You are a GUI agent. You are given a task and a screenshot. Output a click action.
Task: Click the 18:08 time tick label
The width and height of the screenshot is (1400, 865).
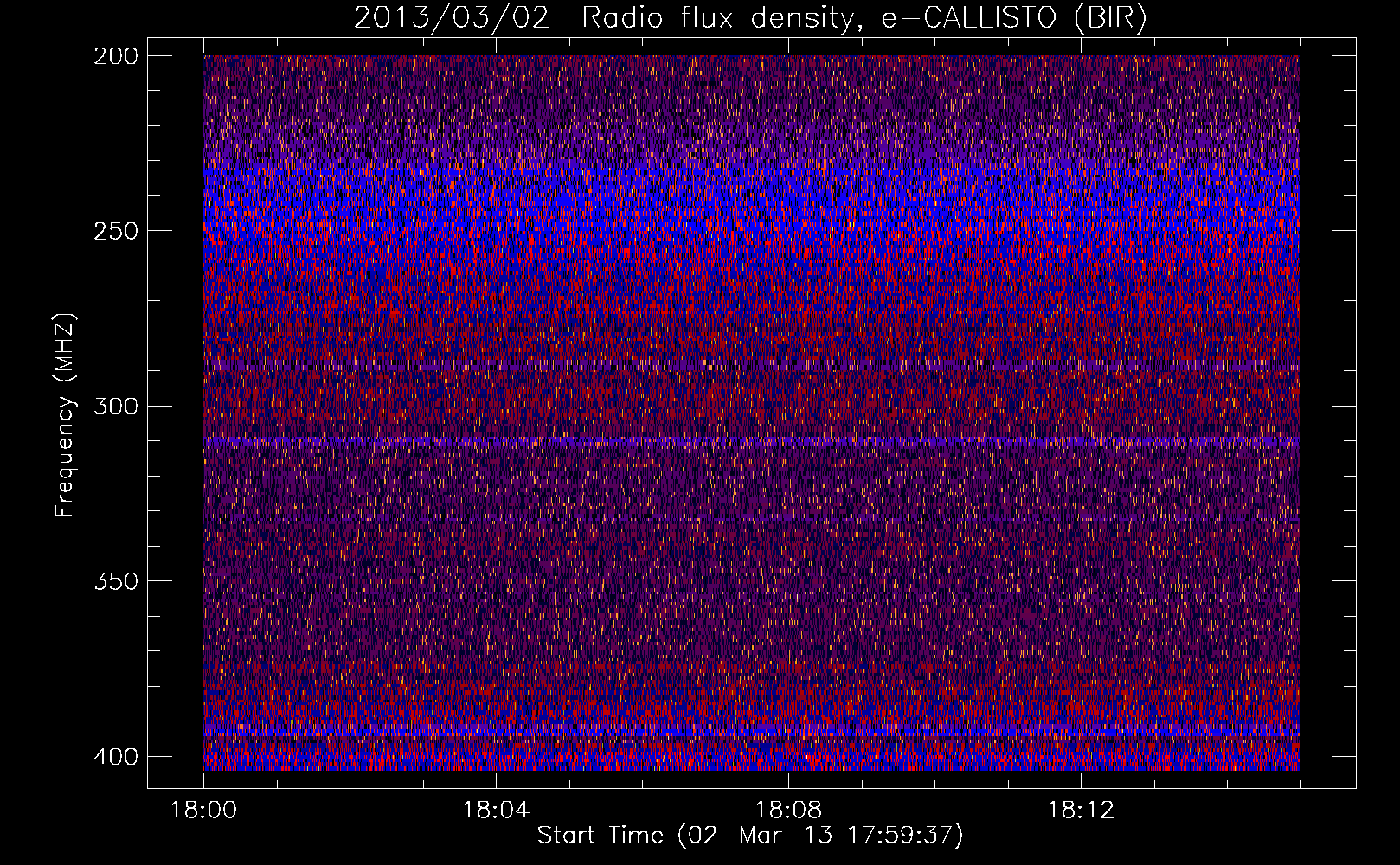click(x=788, y=811)
